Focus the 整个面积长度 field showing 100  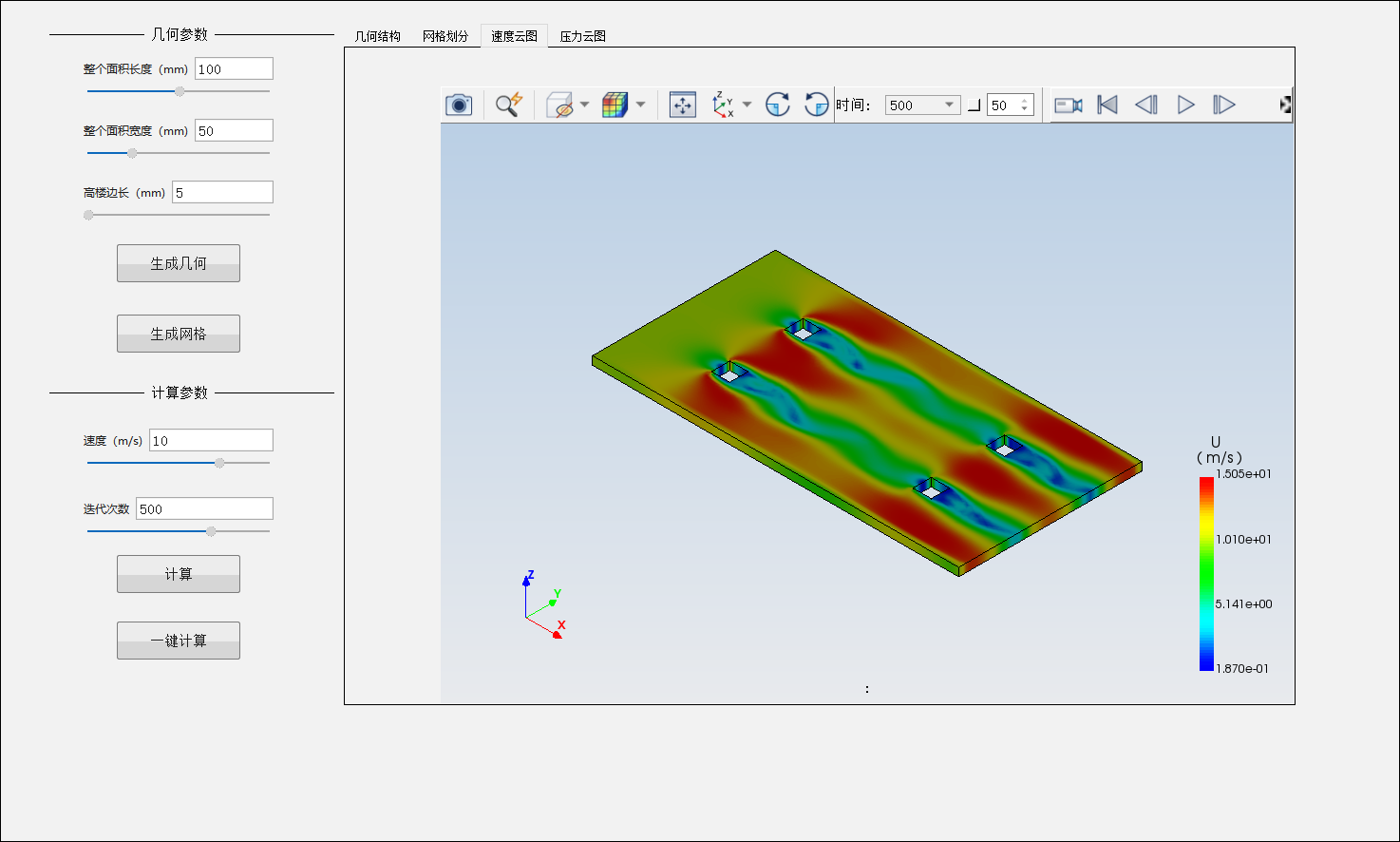tap(234, 68)
